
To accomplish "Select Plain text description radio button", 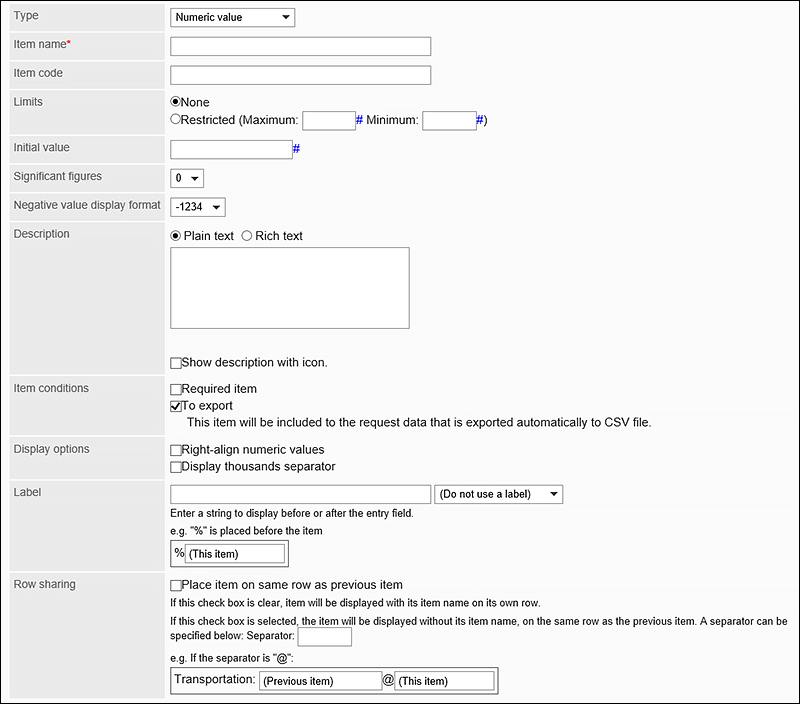I will point(176,236).
